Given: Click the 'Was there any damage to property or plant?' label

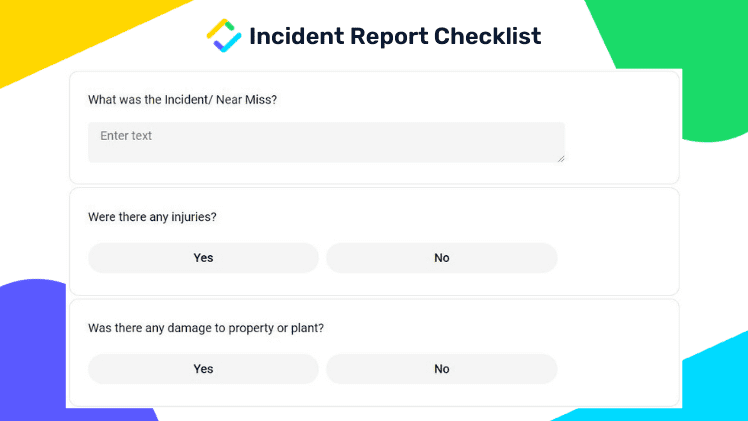Looking at the screenshot, I should (206, 328).
